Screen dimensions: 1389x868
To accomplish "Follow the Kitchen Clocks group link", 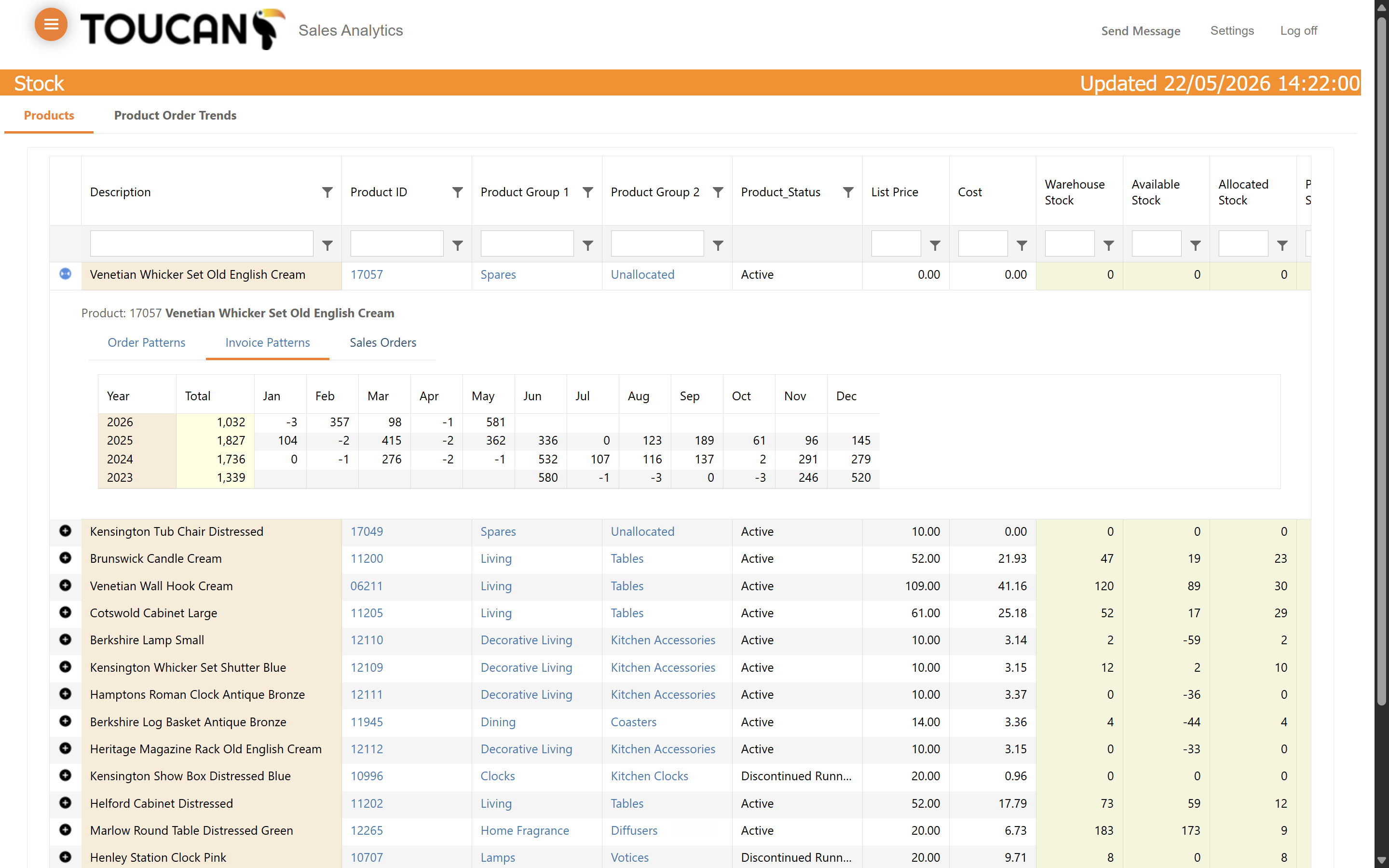I will pyautogui.click(x=649, y=776).
